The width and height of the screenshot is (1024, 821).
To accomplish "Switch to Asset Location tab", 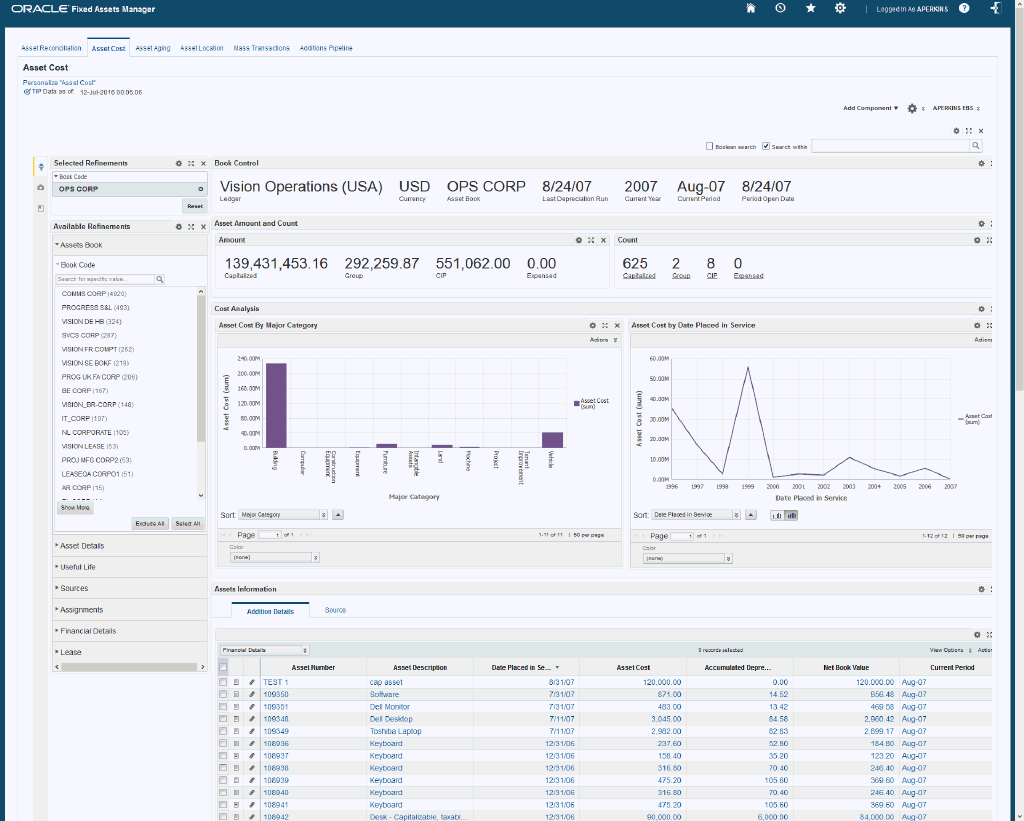I will [202, 48].
